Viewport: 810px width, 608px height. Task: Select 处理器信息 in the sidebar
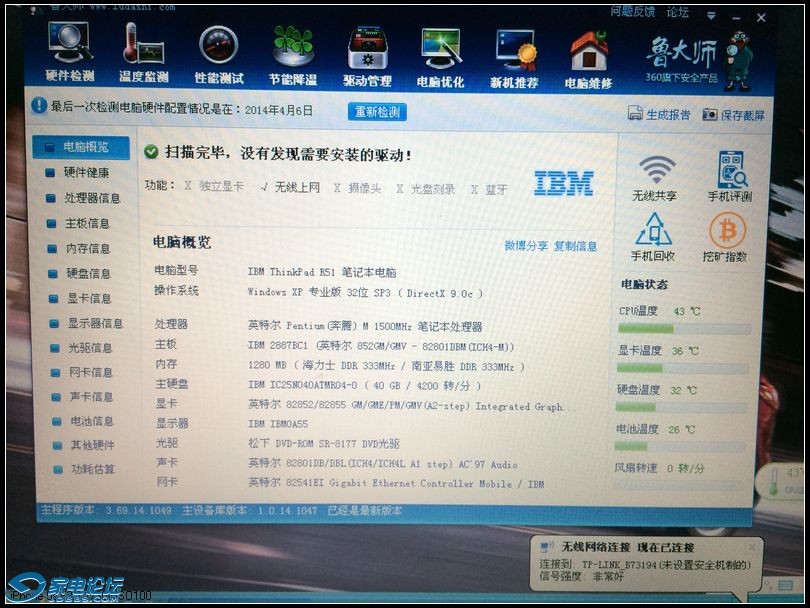tap(92, 199)
